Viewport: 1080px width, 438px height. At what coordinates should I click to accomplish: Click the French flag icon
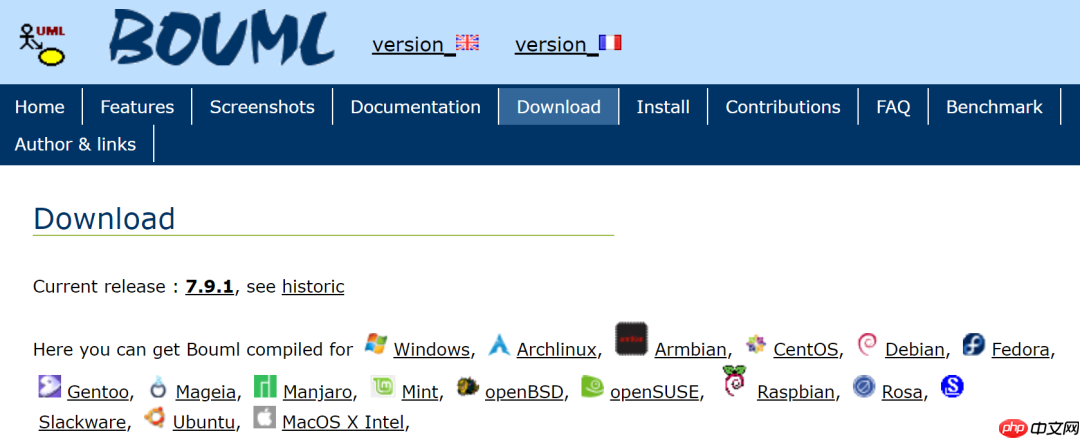610,43
